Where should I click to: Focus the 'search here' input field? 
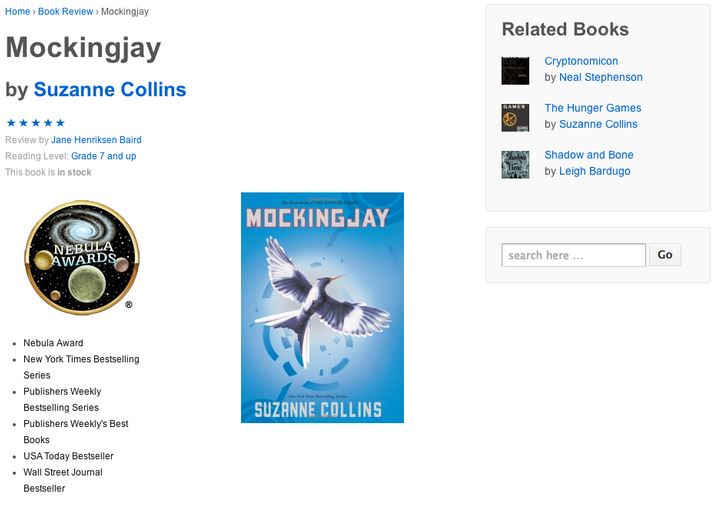(573, 255)
